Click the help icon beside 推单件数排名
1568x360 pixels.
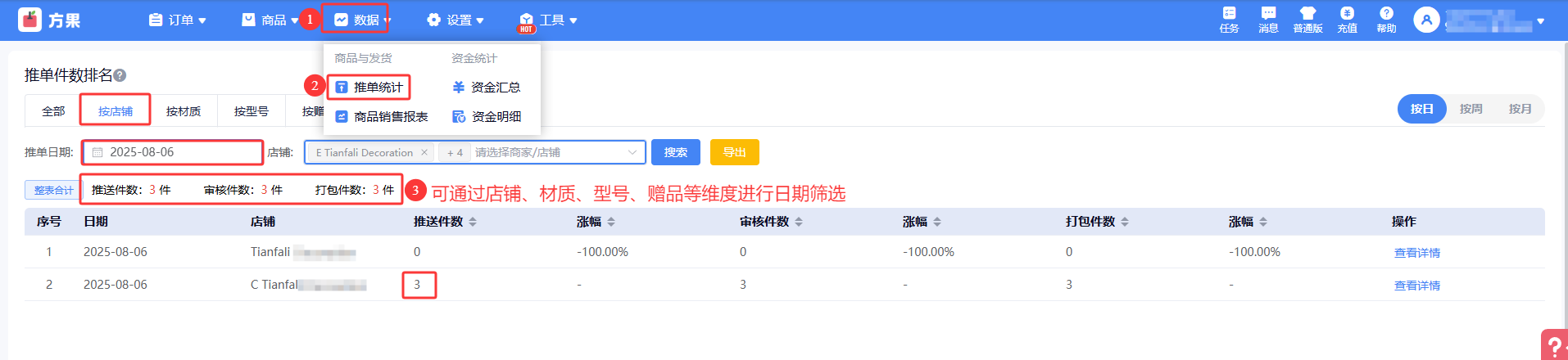(120, 75)
